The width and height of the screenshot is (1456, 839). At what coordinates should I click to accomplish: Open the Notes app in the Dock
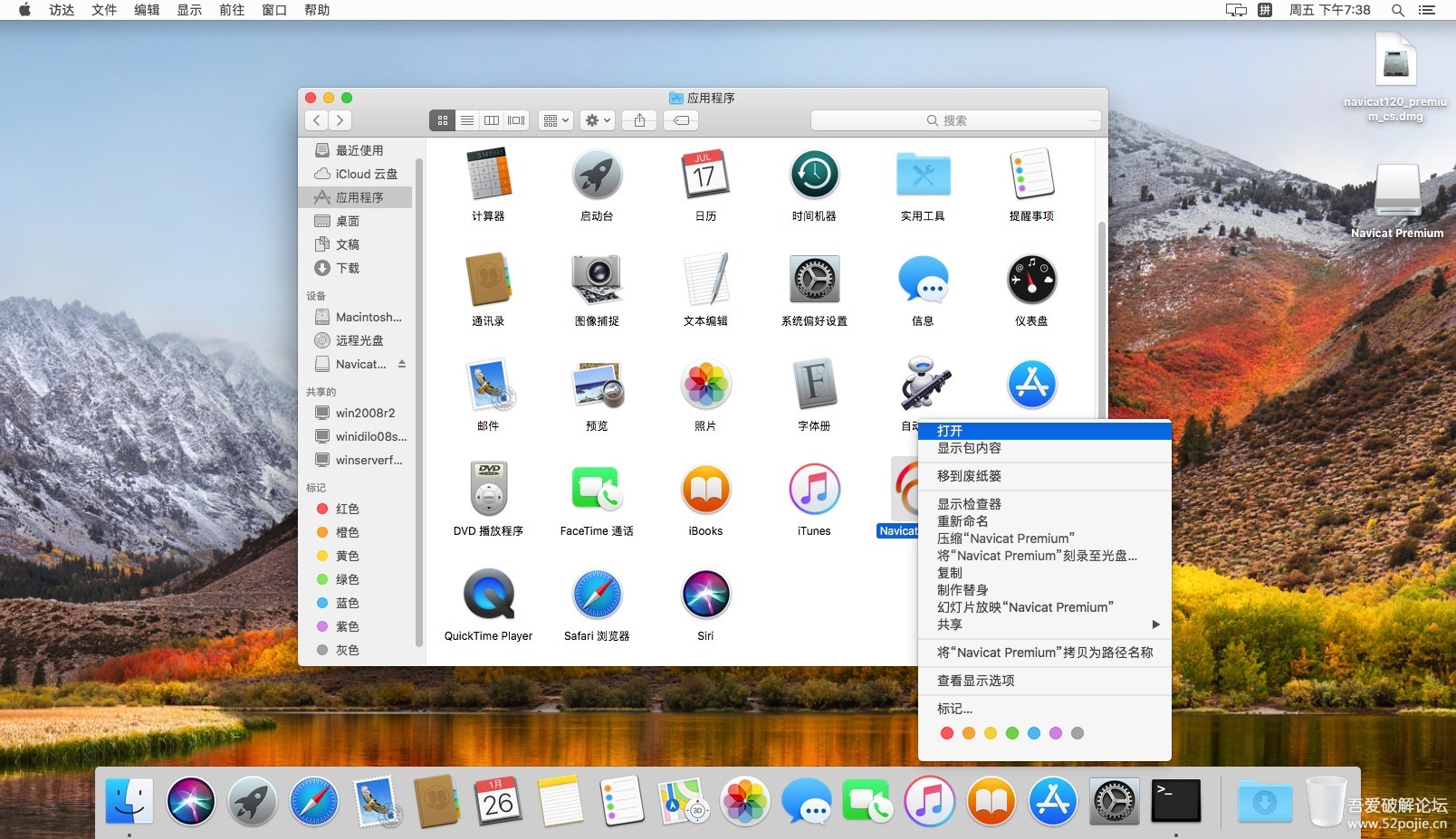click(560, 801)
